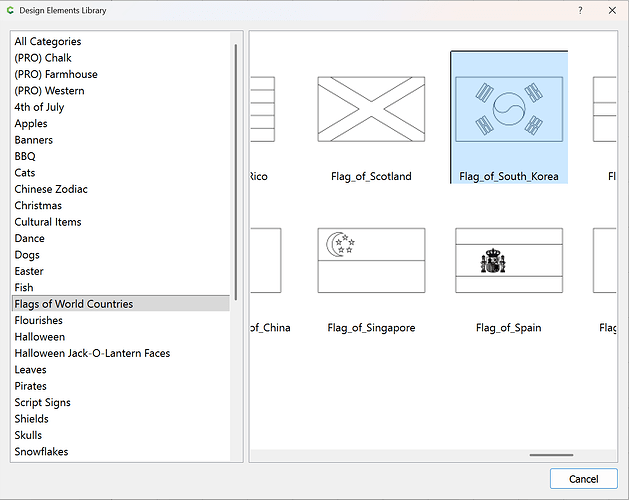The height and width of the screenshot is (500, 629).
Task: Choose the Snowflakes category
Action: (x=42, y=452)
